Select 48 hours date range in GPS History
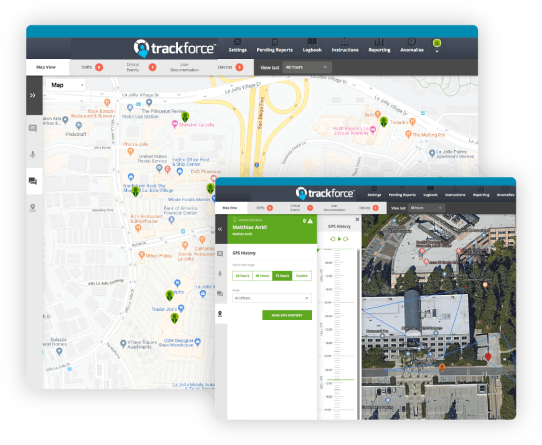542x445 pixels. tap(262, 276)
